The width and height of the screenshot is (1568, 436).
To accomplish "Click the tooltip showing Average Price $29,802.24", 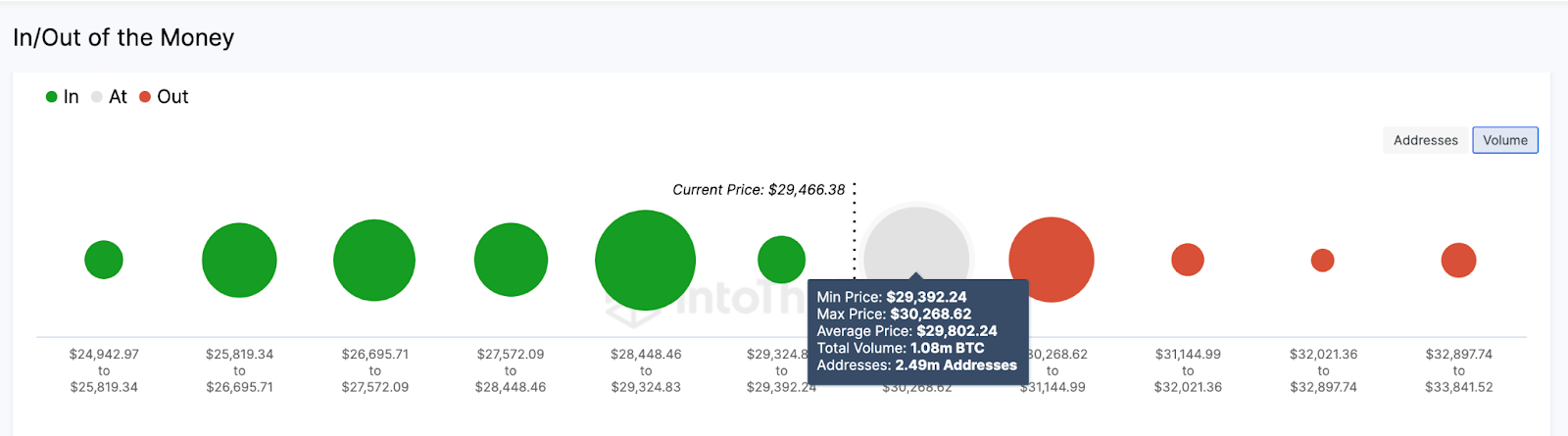I will (x=917, y=331).
